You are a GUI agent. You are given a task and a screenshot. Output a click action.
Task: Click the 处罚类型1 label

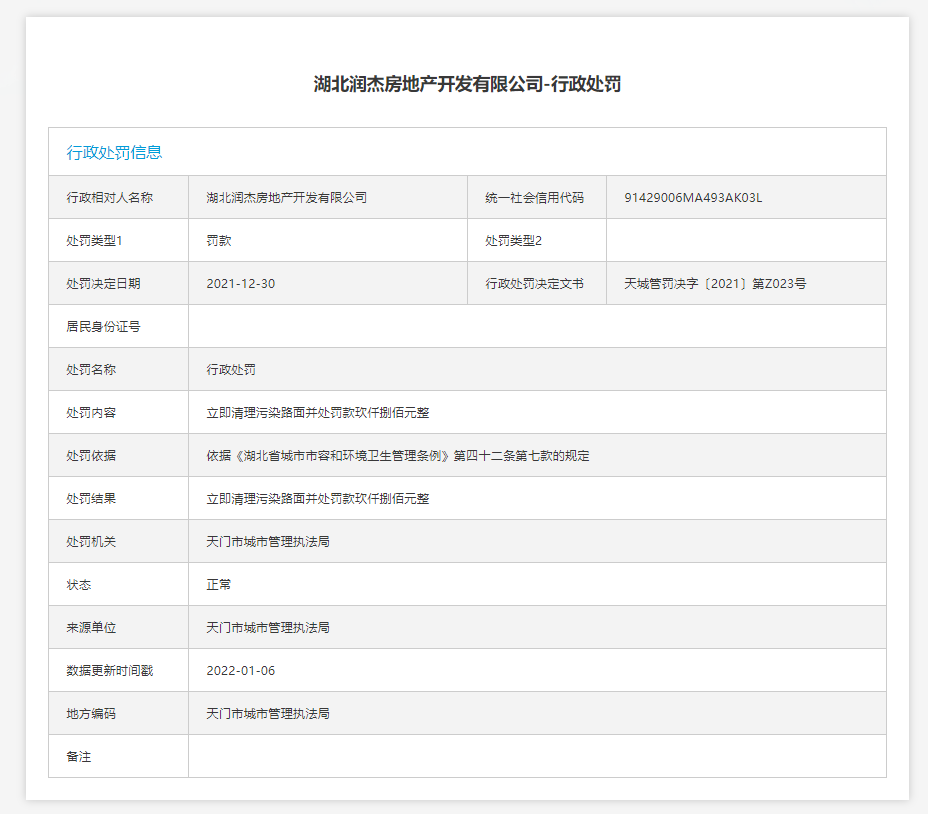94,240
